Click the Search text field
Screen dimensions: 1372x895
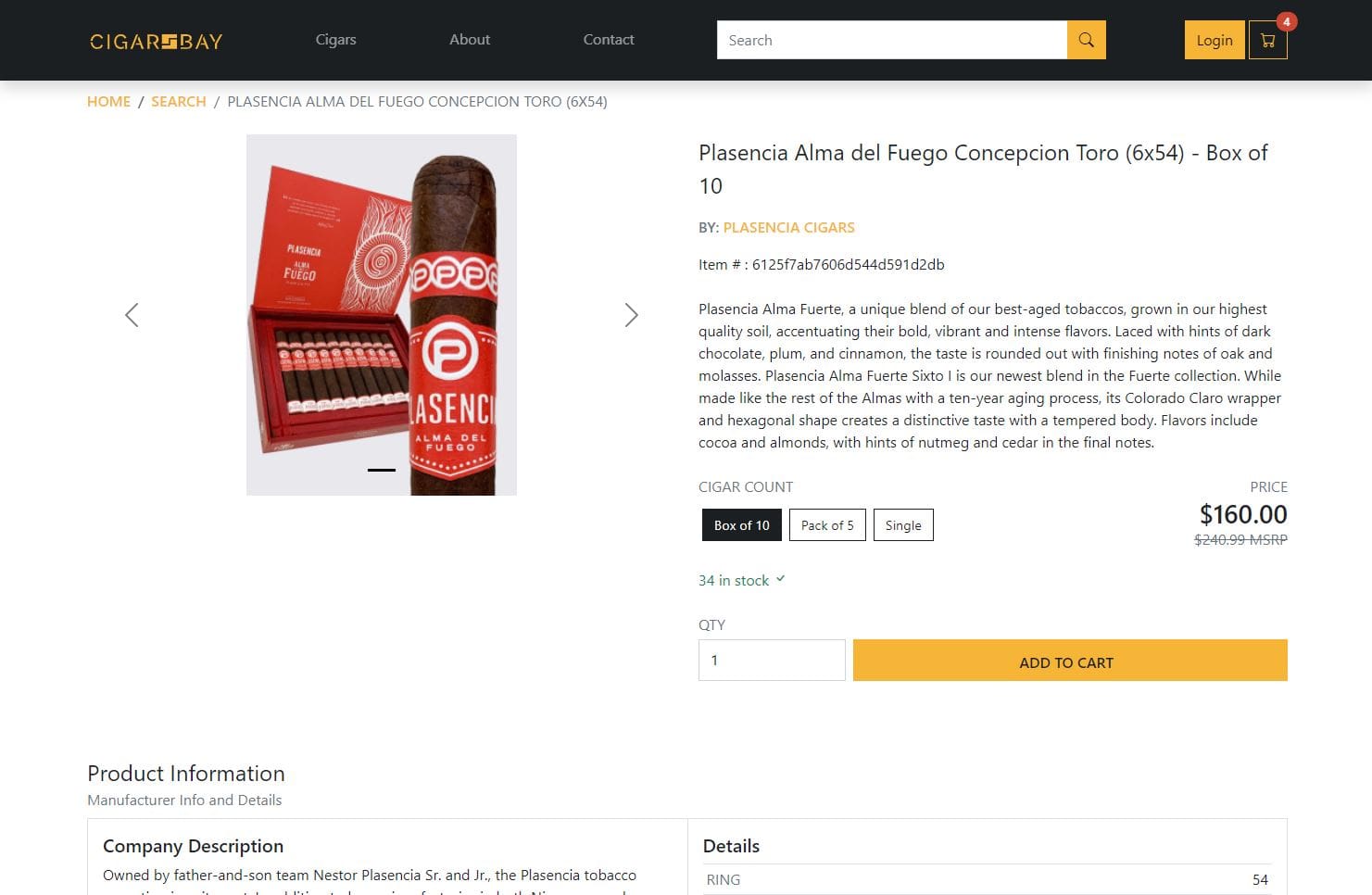[x=892, y=40]
